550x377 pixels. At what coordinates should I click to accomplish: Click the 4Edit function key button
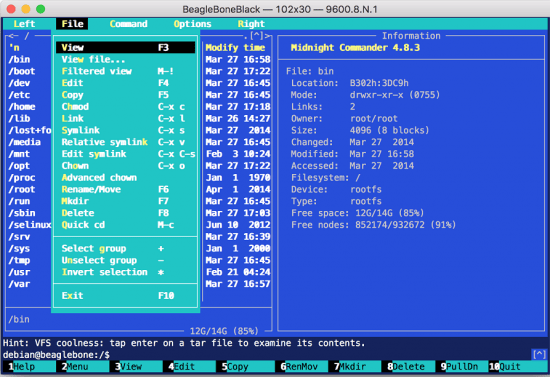(189, 367)
